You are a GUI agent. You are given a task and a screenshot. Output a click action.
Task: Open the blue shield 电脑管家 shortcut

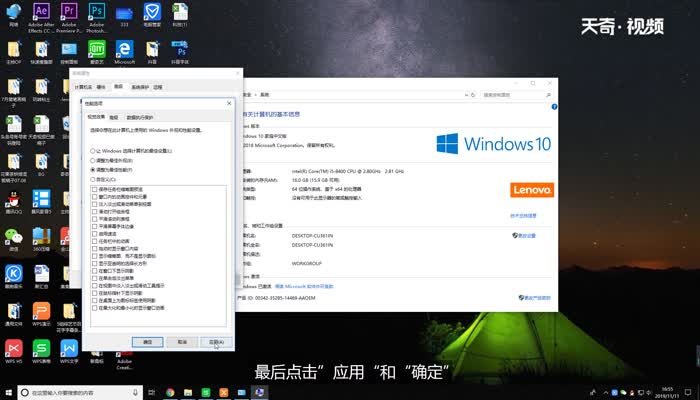coord(152,15)
